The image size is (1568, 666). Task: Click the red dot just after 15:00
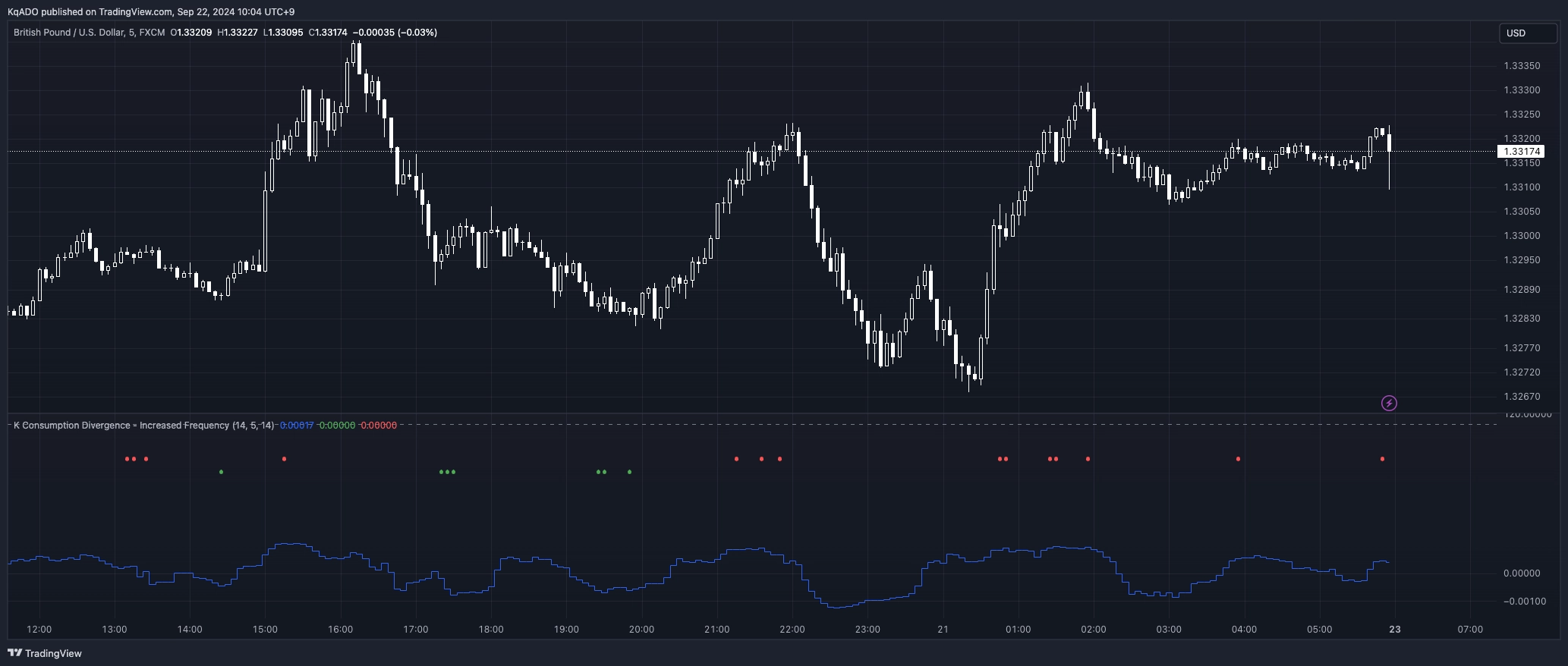284,459
